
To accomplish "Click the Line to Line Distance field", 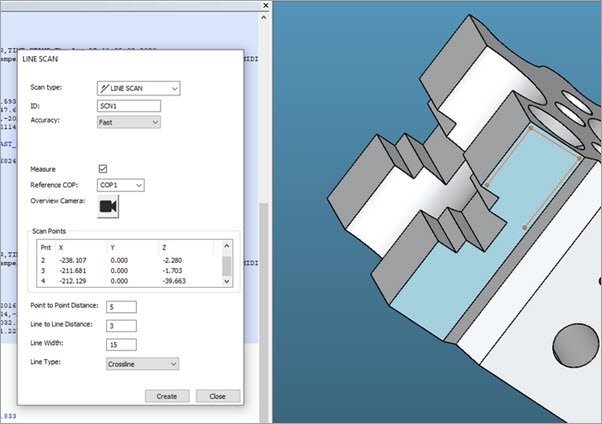I will pyautogui.click(x=119, y=325).
